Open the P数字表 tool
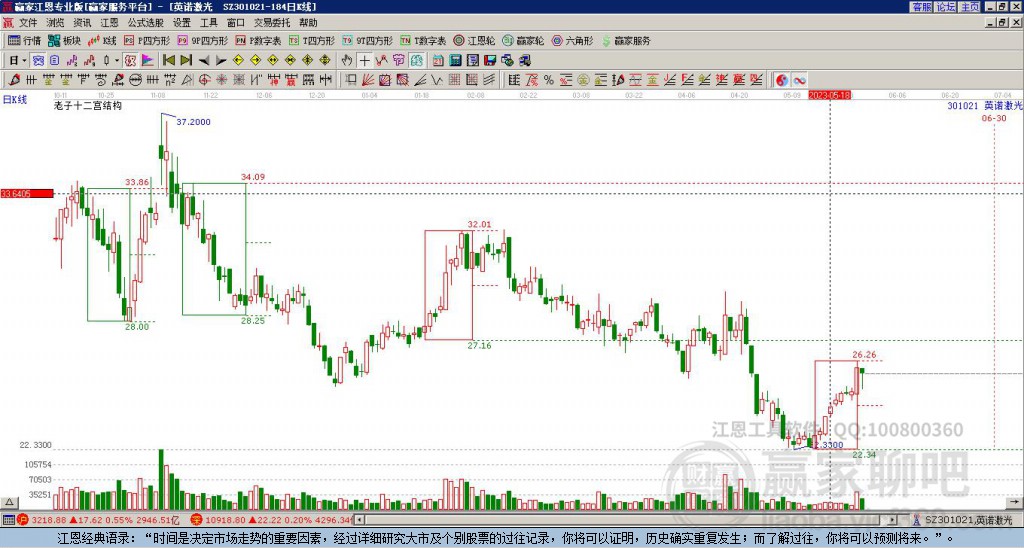Image resolution: width=1024 pixels, height=548 pixels. tap(259, 40)
